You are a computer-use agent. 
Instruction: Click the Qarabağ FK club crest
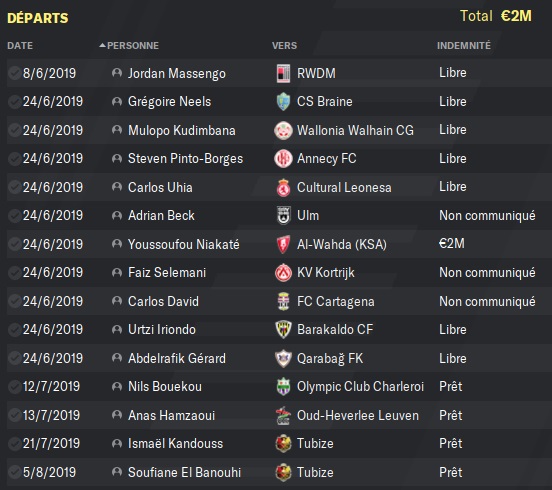point(283,359)
